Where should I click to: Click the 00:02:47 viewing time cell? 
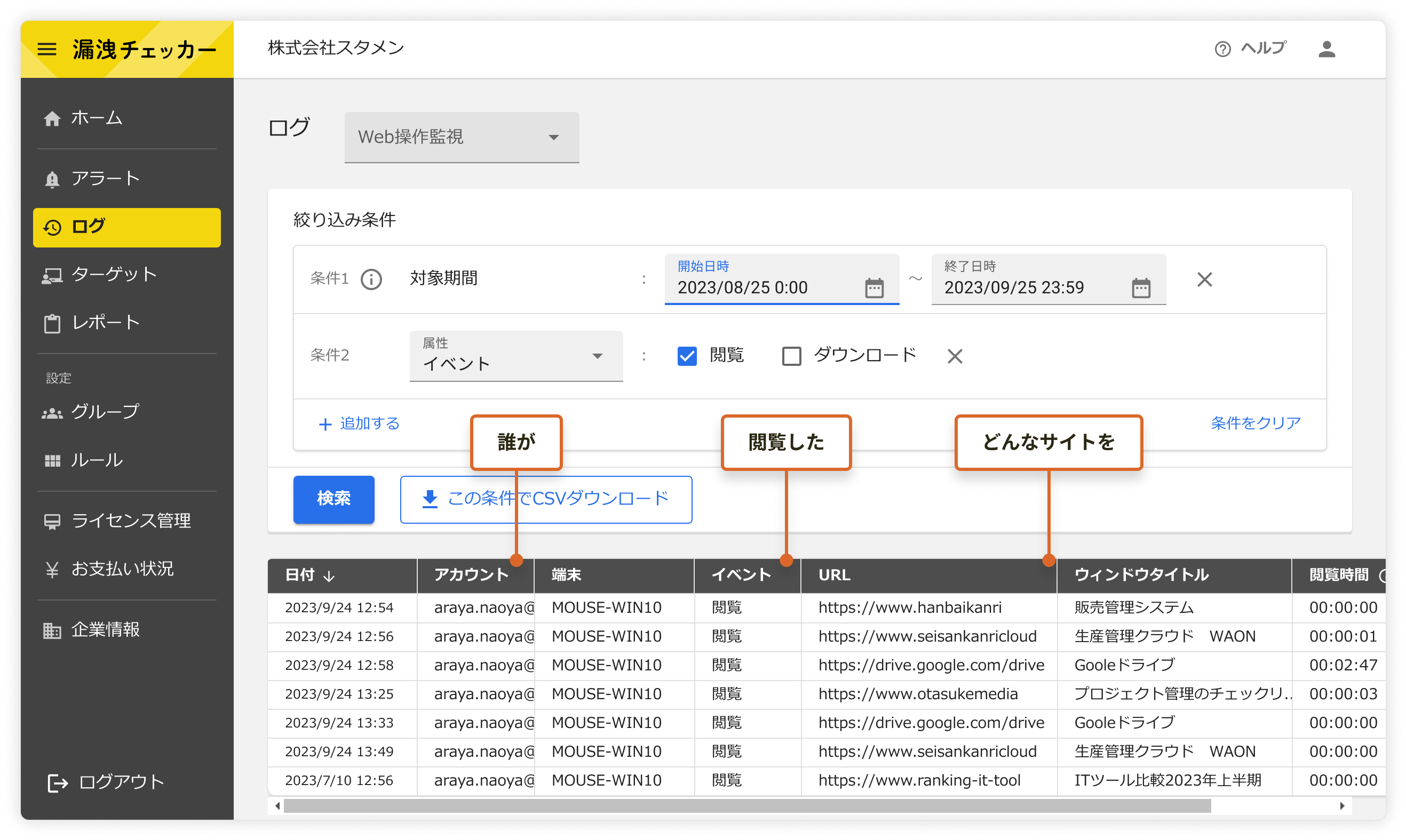point(1339,666)
